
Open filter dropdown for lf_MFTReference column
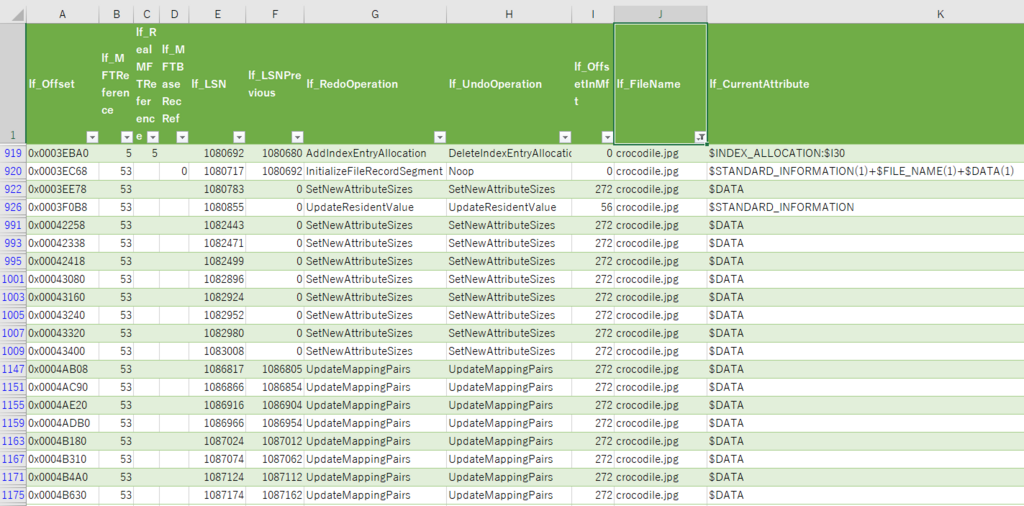click(126, 137)
